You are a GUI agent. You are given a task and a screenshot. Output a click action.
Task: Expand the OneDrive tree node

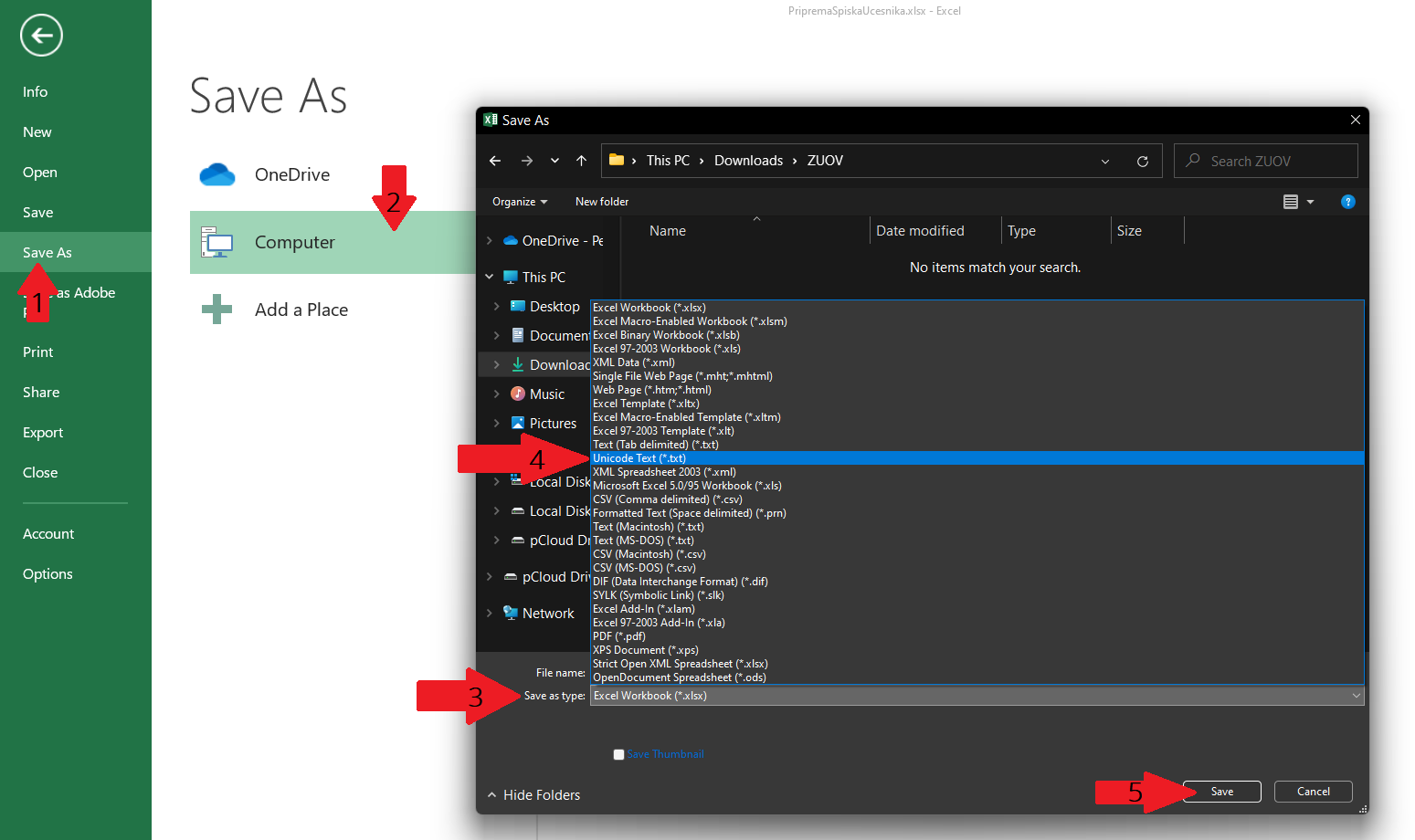[490, 240]
